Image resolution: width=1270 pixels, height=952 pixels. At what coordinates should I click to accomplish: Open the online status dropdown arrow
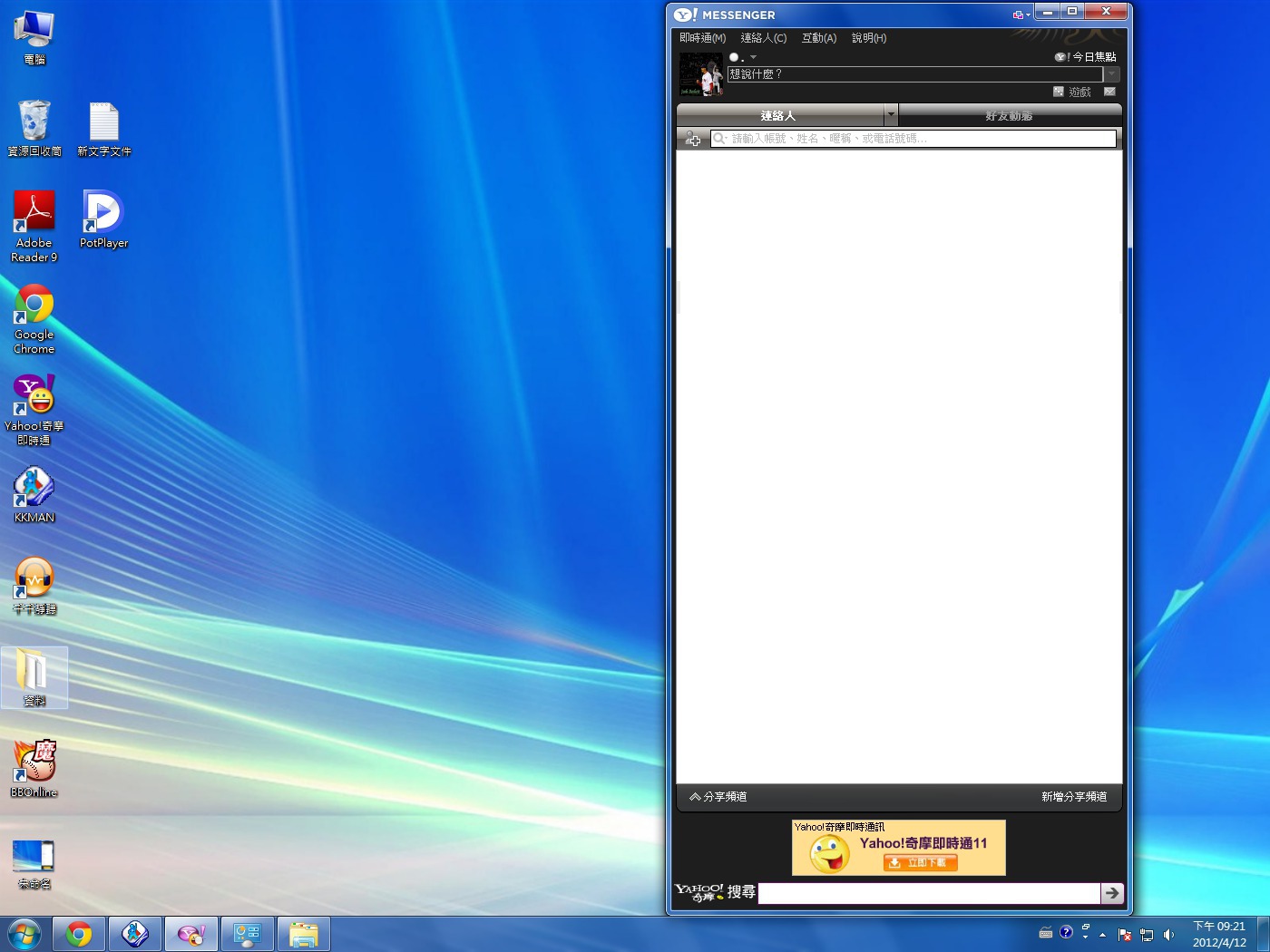pos(753,57)
